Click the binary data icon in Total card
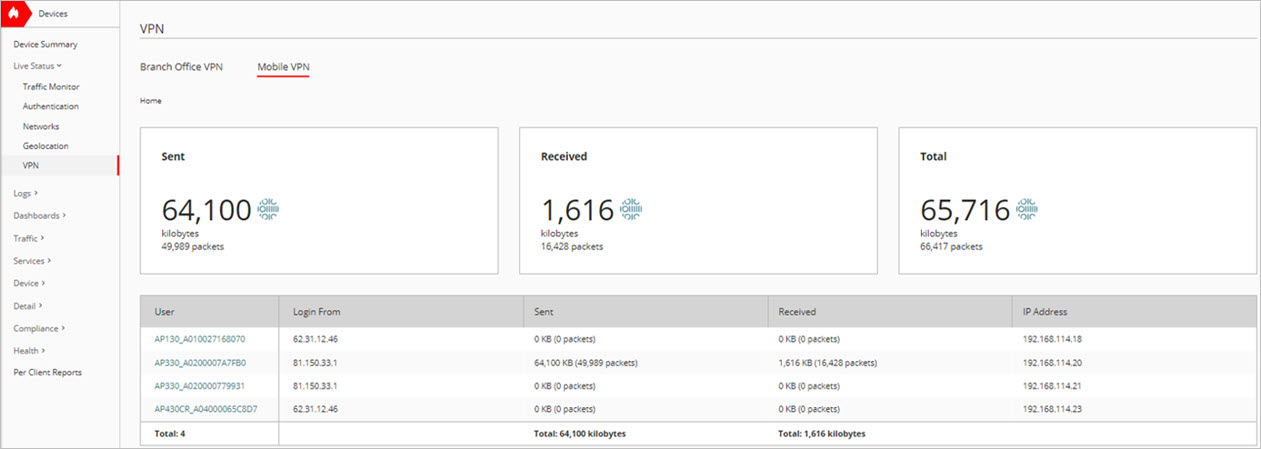Image resolution: width=1261 pixels, height=449 pixels. coord(1027,209)
